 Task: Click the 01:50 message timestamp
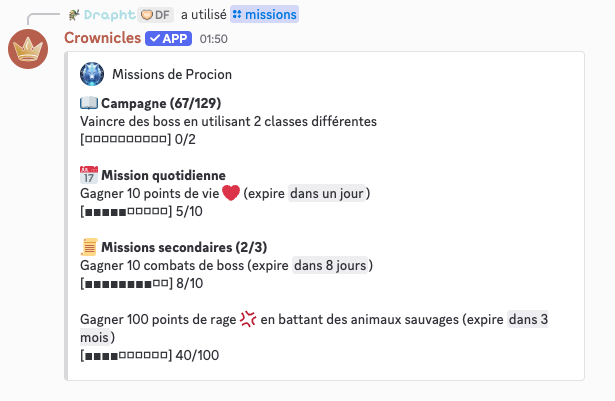pyautogui.click(x=213, y=39)
